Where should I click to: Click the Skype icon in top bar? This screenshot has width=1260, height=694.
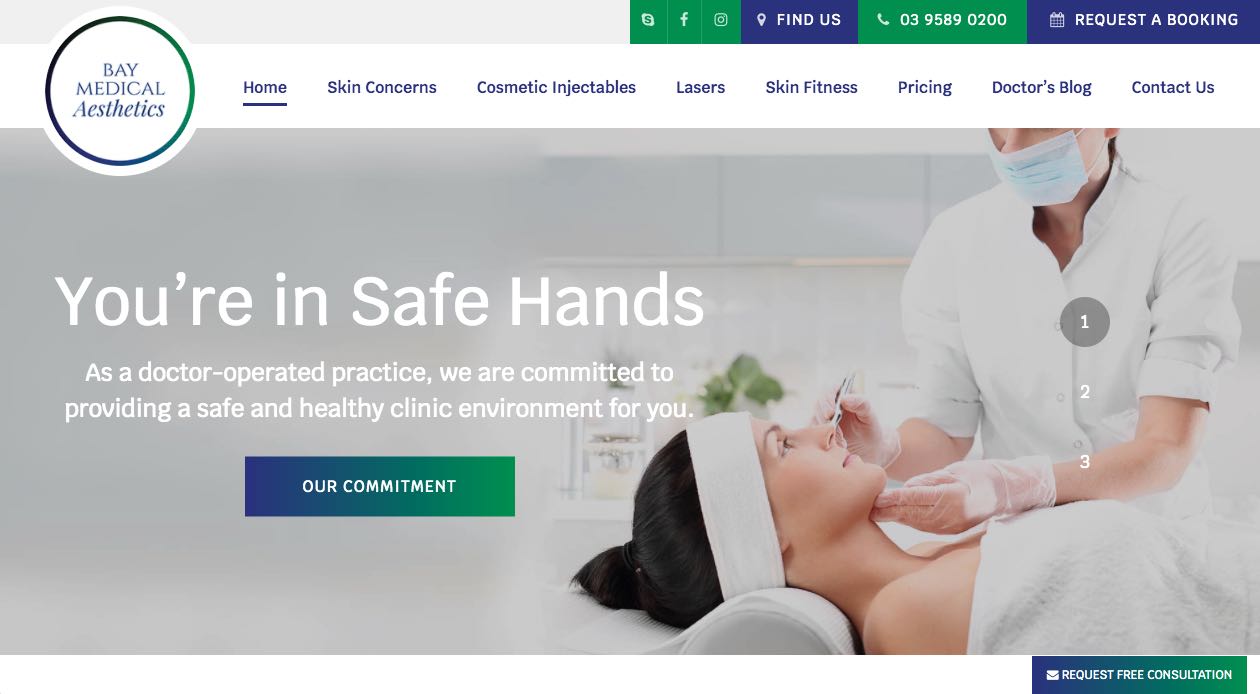(648, 20)
